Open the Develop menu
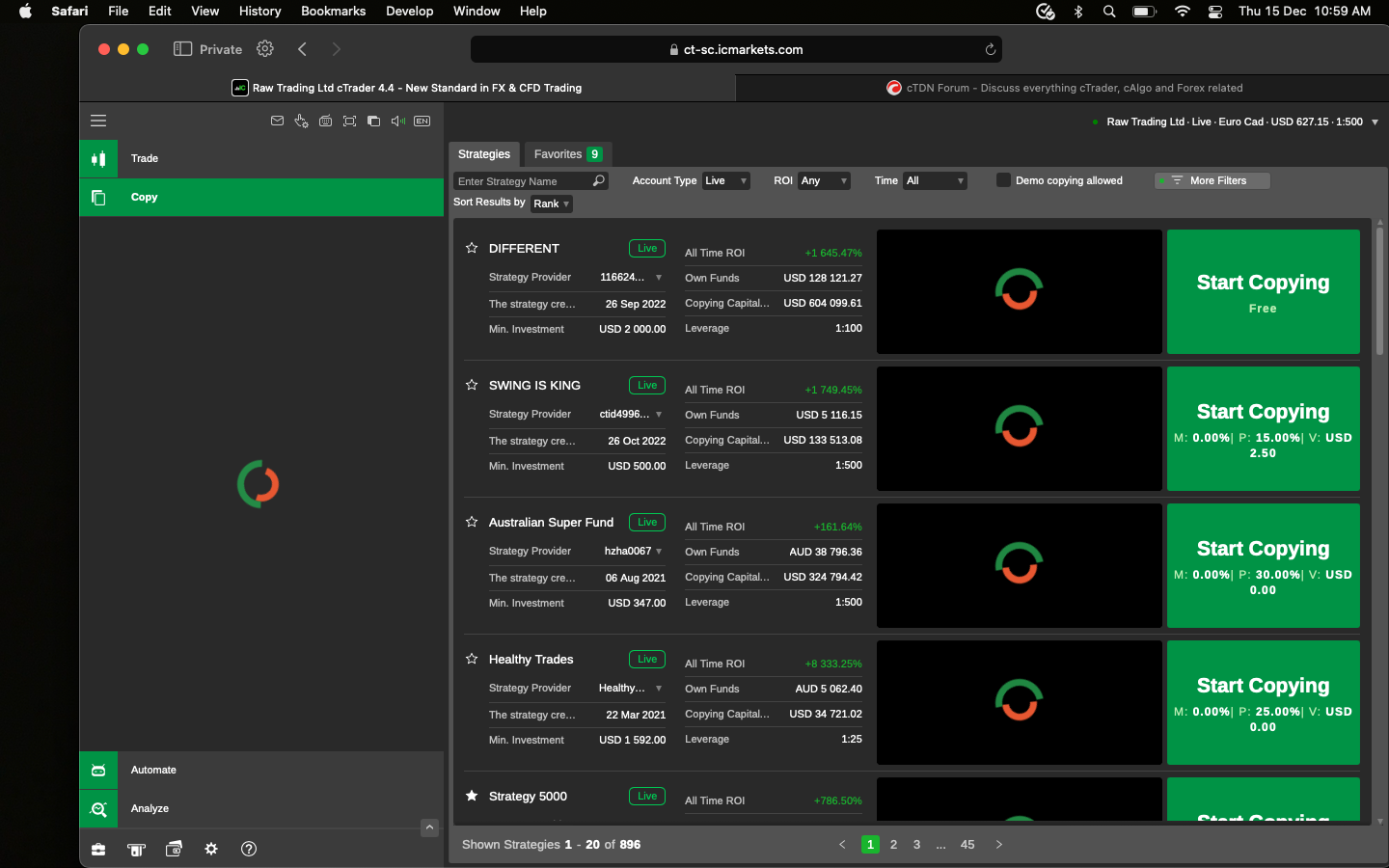Screen dimensions: 1389x868 click(x=409, y=12)
